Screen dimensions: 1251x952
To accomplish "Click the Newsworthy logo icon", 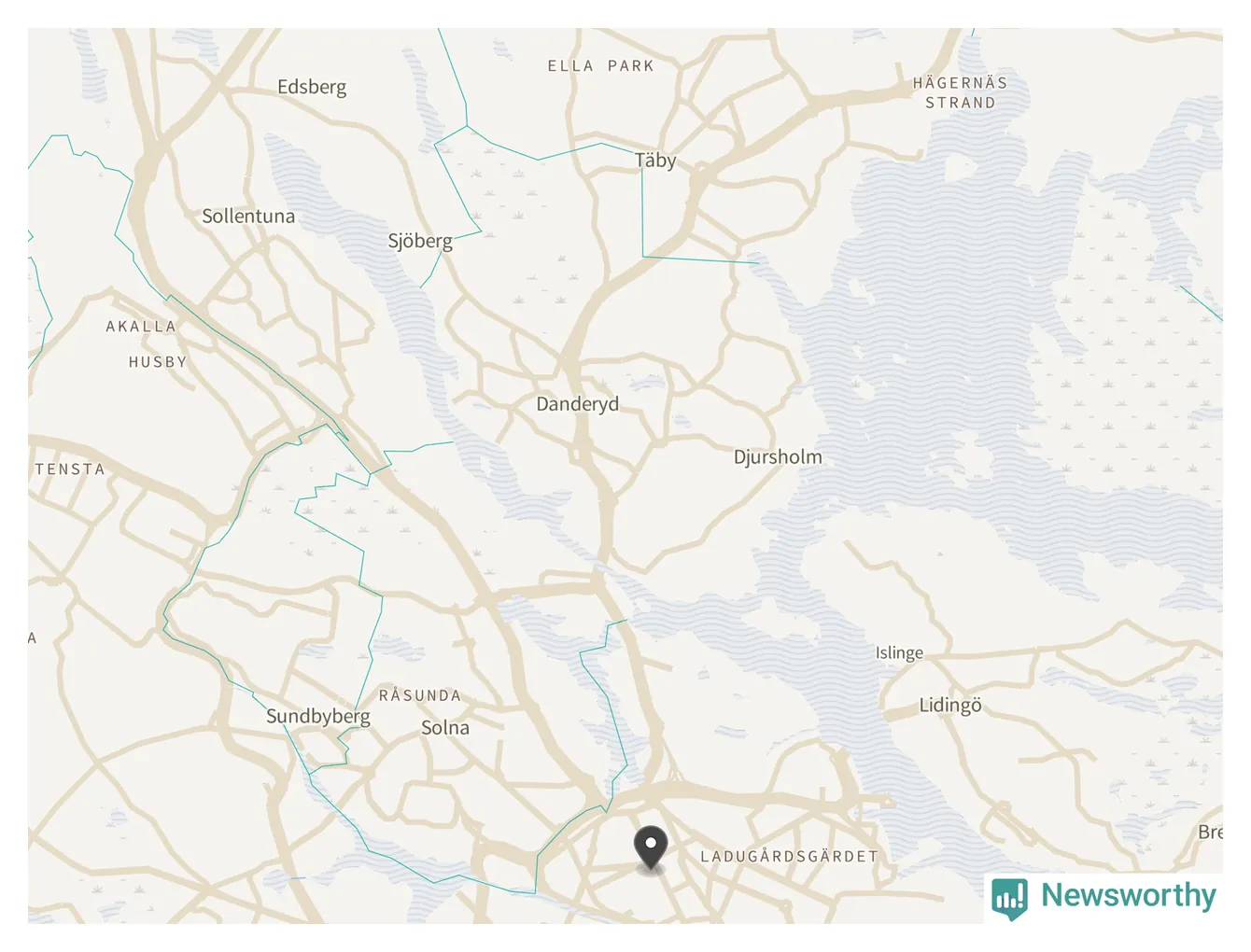I will click(x=1010, y=898).
